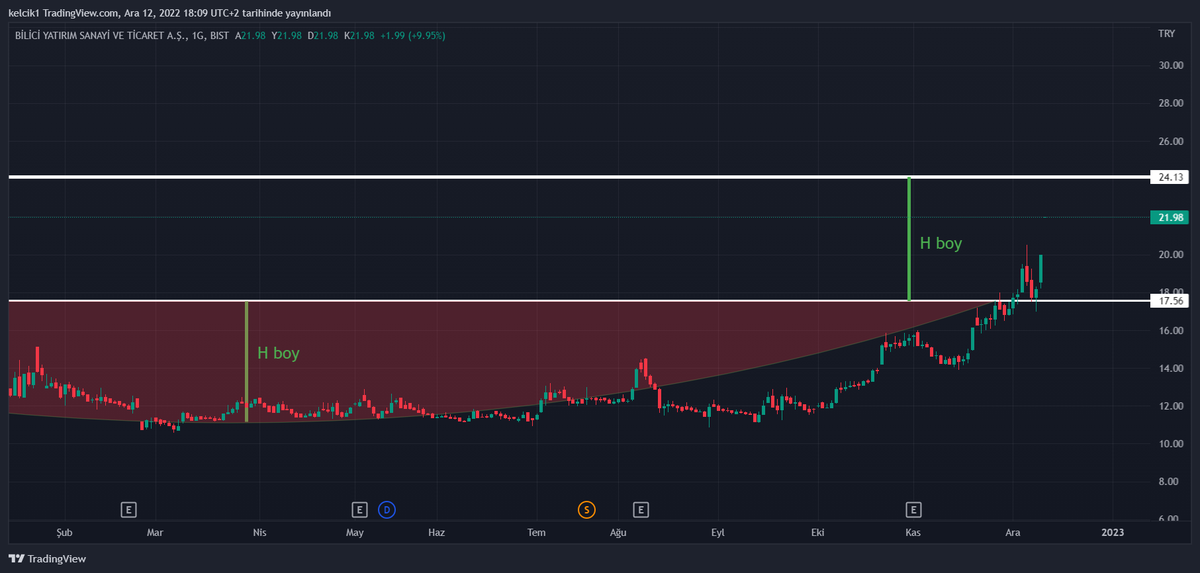Click the Ara month label on time axis
Viewport: 1200px width, 573px height.
coord(1011,533)
